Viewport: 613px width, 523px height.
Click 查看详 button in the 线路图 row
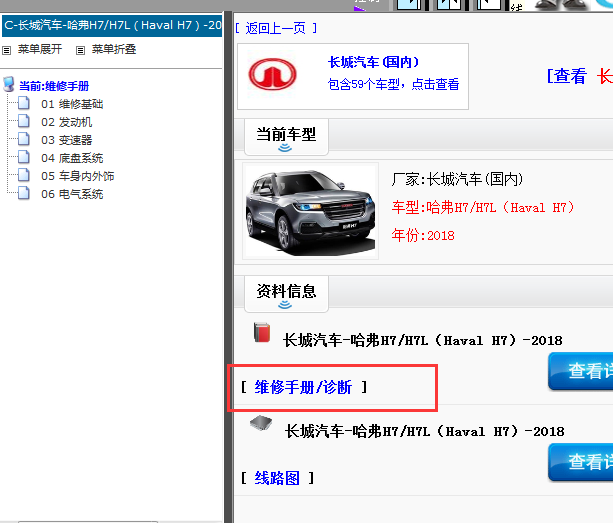(x=581, y=462)
